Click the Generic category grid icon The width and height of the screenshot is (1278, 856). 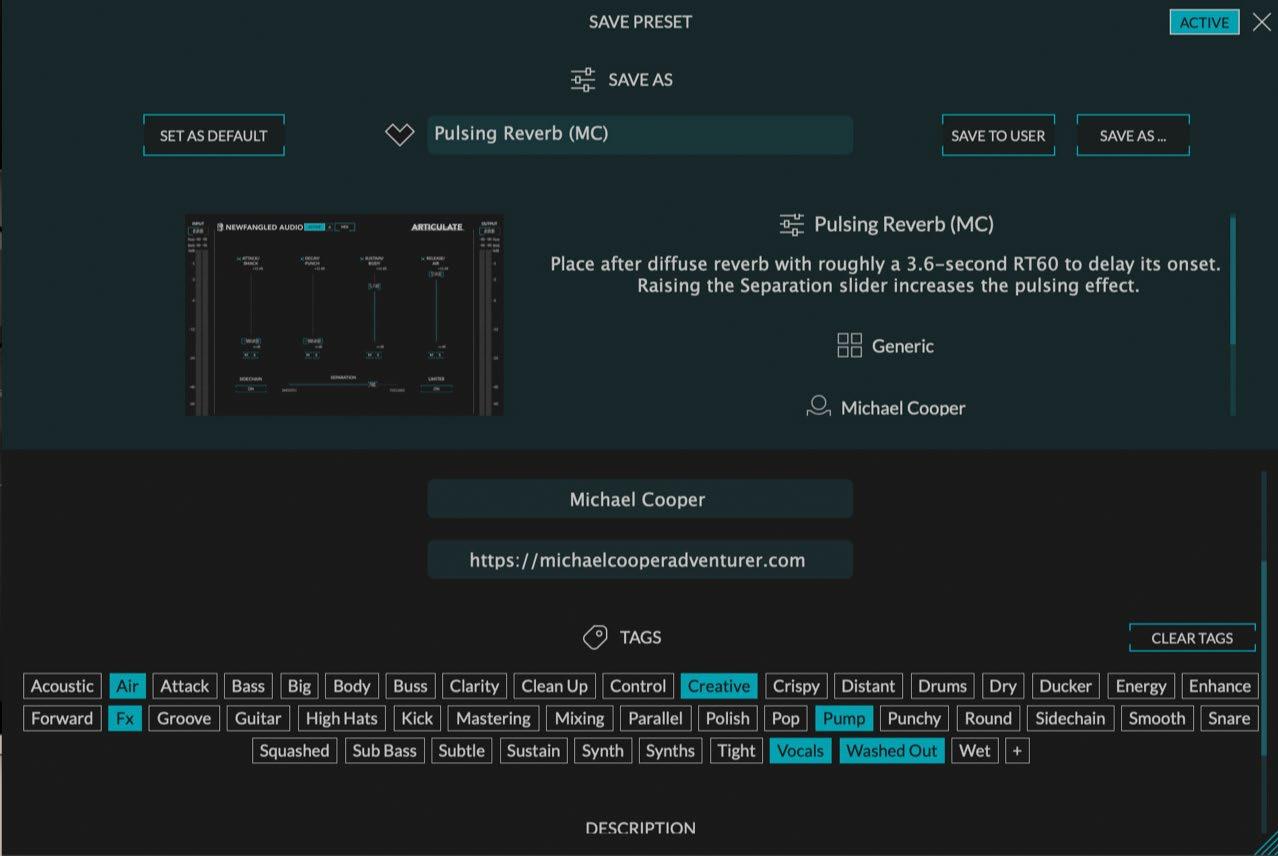(849, 346)
